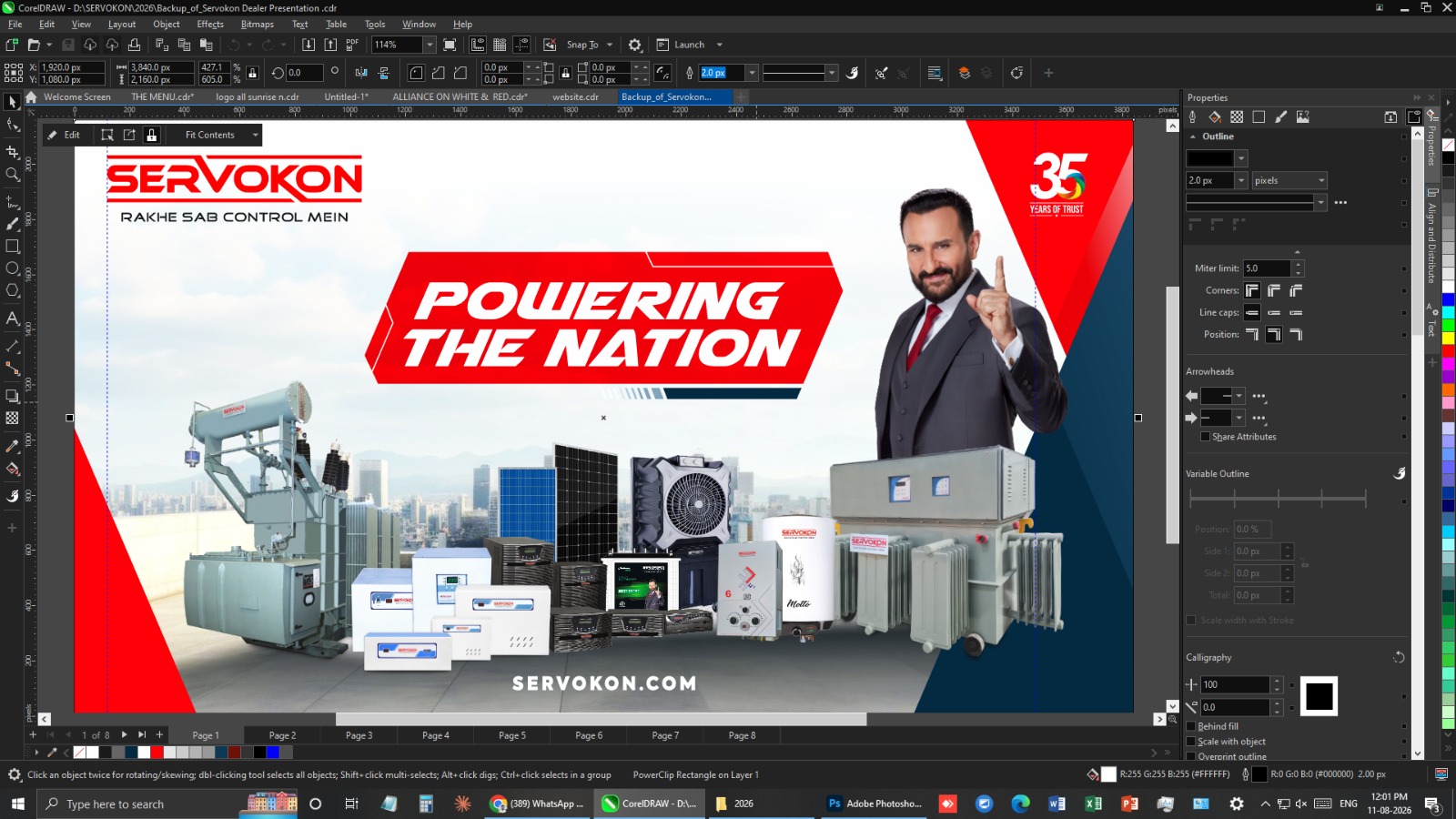Select the Interactive Fill tool
This screenshot has width=1456, height=819.
(x=13, y=469)
